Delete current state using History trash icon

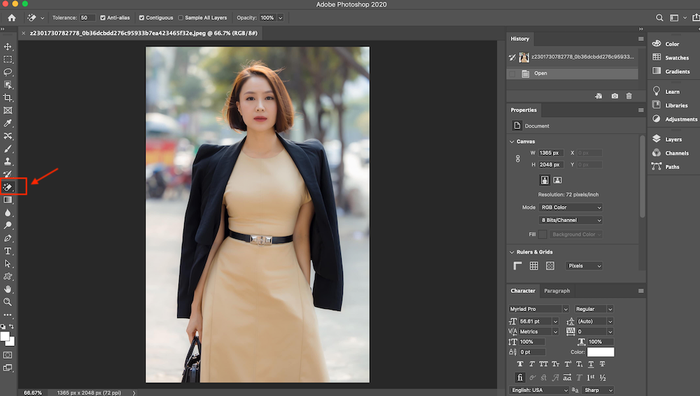tap(629, 96)
